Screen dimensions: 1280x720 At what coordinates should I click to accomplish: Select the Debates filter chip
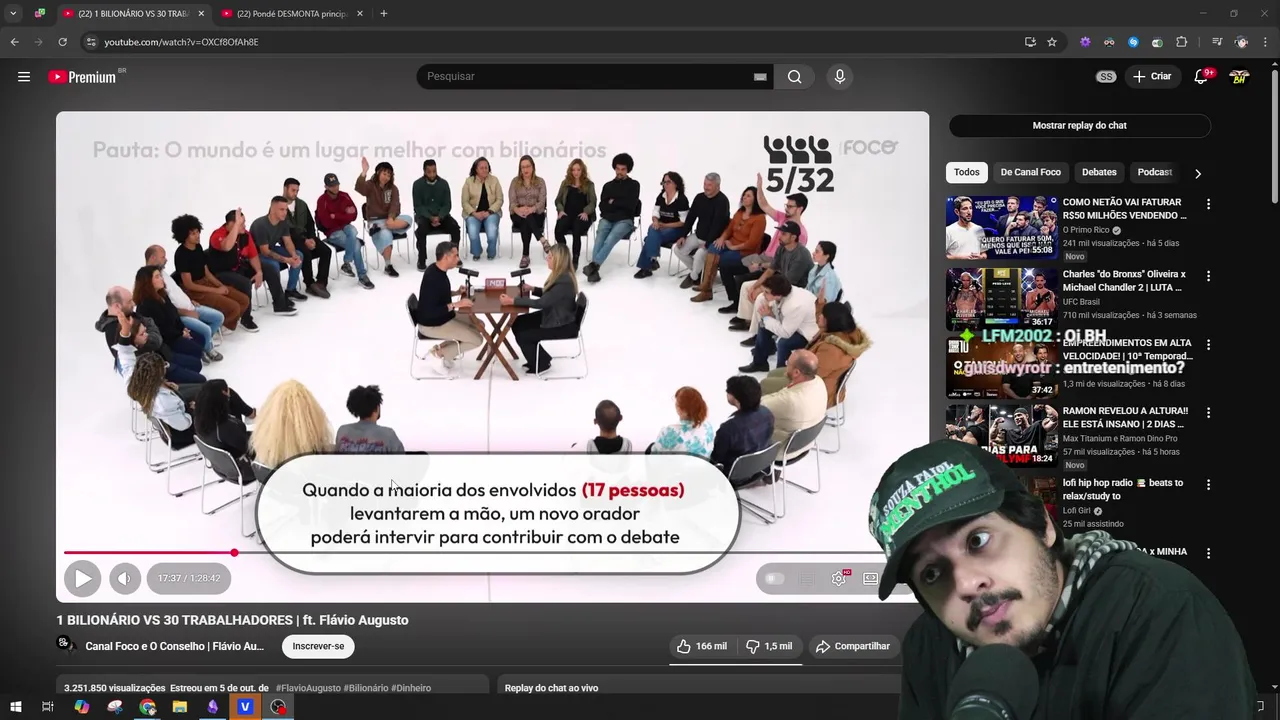(1099, 172)
